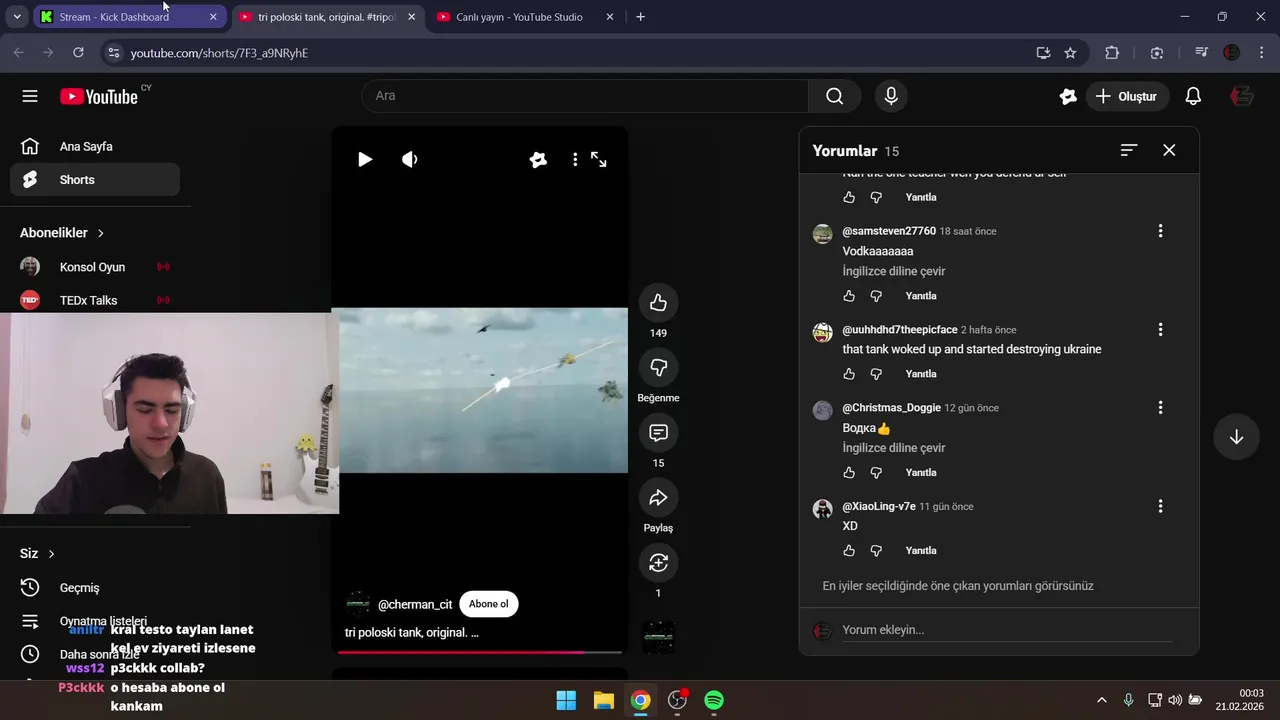Image resolution: width=1280 pixels, height=720 pixels.
Task: Like the tank woked up comment
Action: tap(849, 374)
